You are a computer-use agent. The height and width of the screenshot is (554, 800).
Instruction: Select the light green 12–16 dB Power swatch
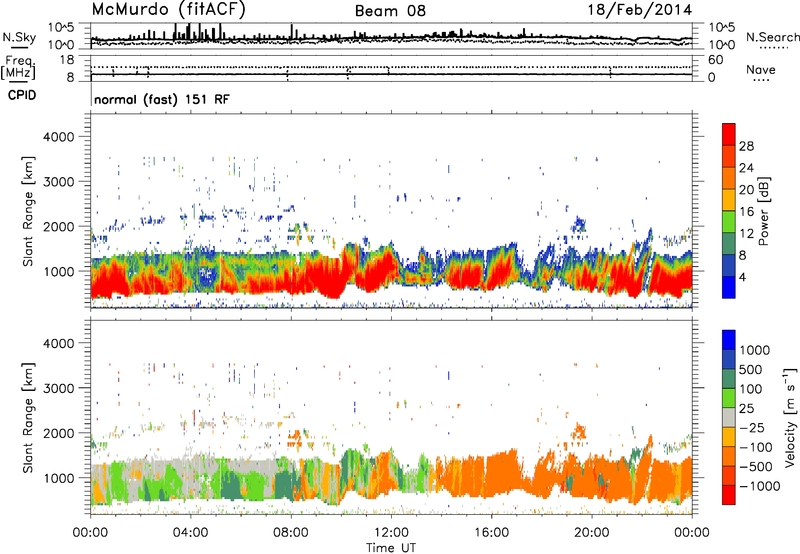coord(729,222)
